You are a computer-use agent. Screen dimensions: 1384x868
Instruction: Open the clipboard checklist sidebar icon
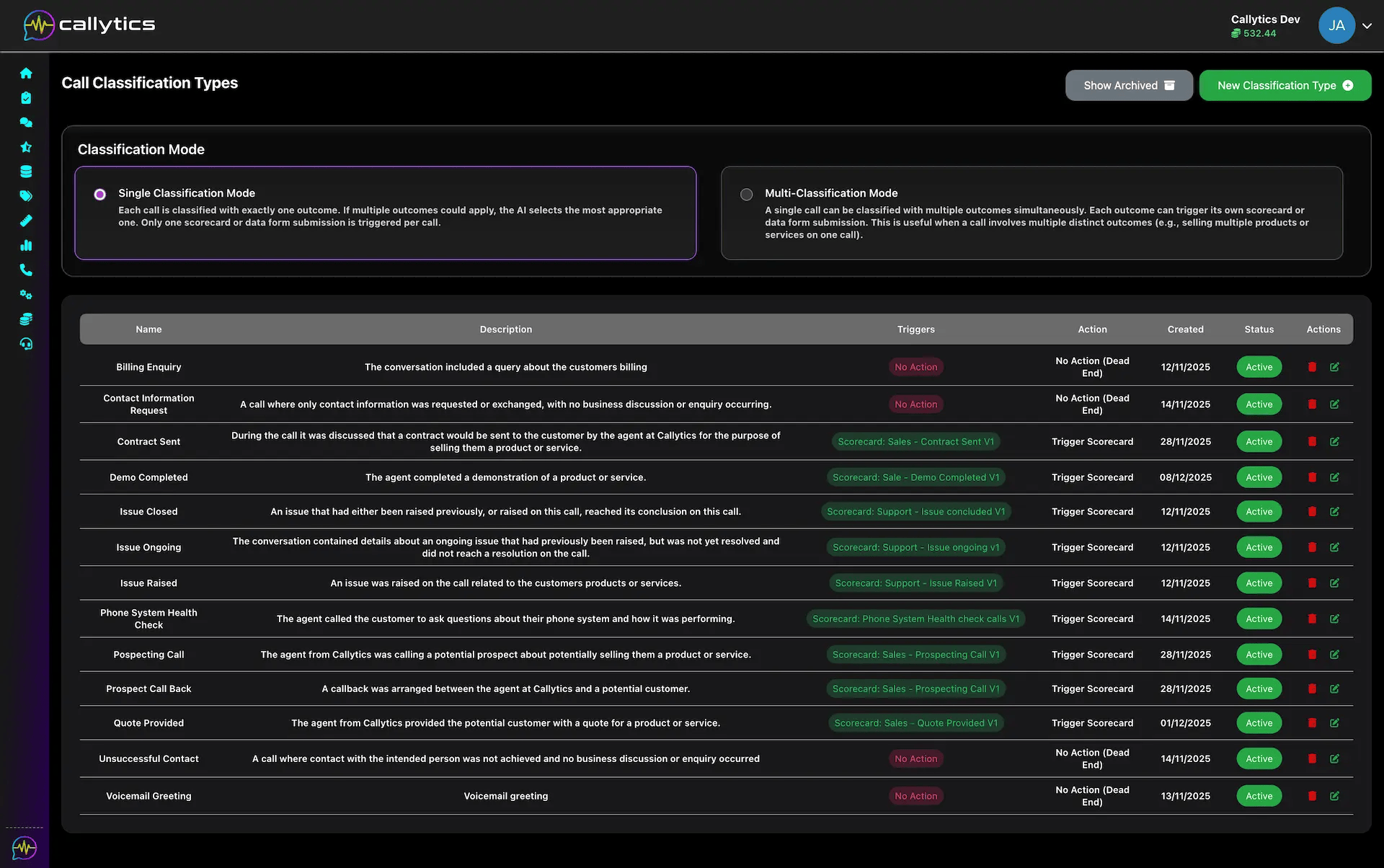pos(26,98)
